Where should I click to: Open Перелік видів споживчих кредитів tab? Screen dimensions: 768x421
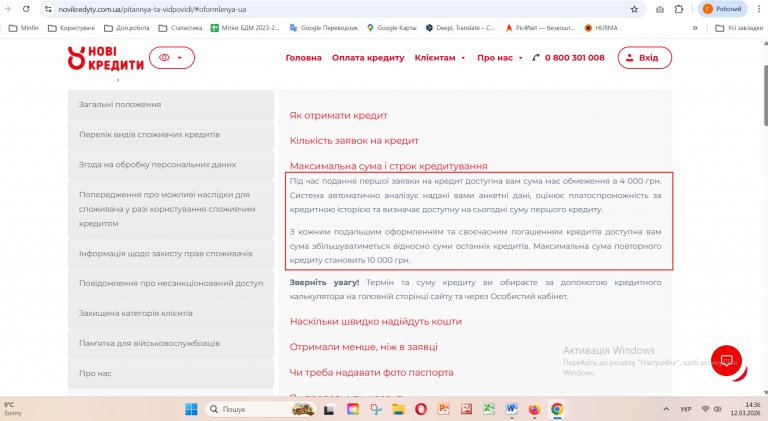click(170, 135)
